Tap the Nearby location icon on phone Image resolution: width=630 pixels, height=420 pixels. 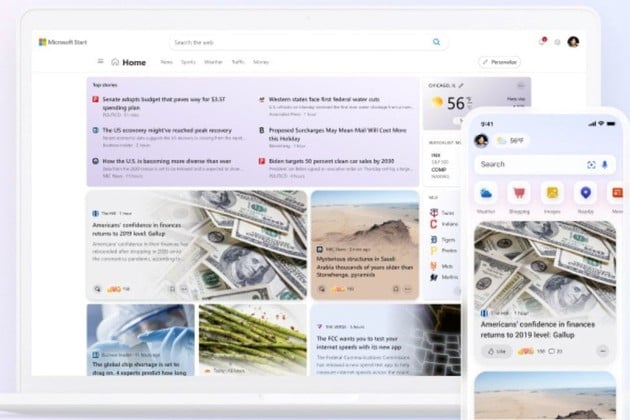coord(585,193)
